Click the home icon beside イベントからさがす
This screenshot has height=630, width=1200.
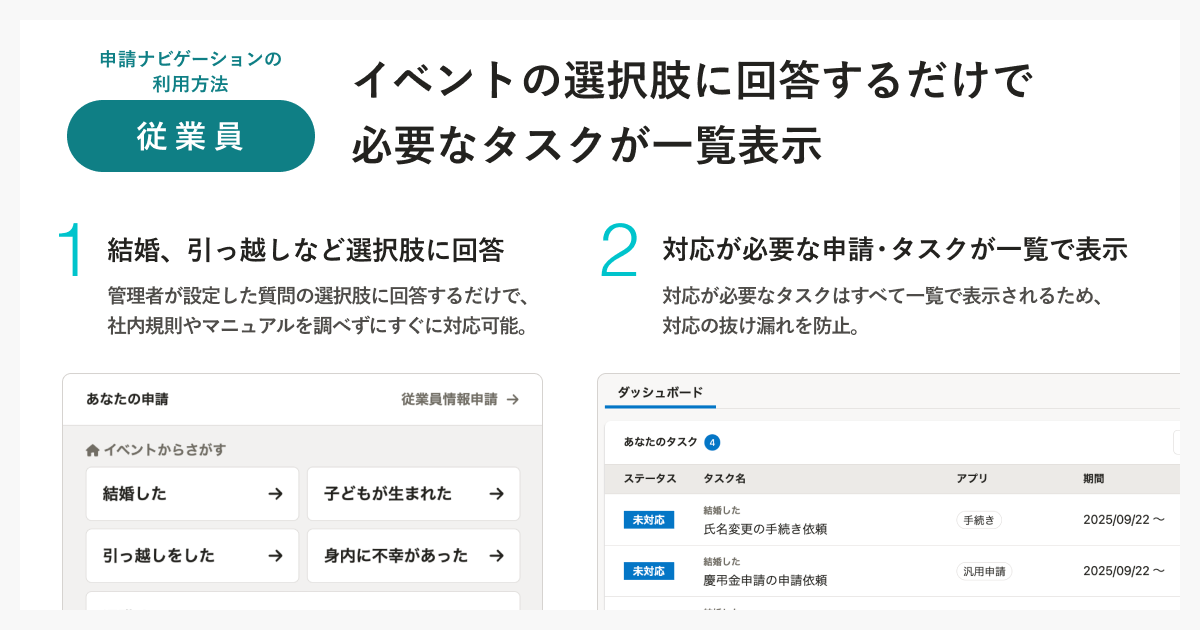pyautogui.click(x=93, y=451)
